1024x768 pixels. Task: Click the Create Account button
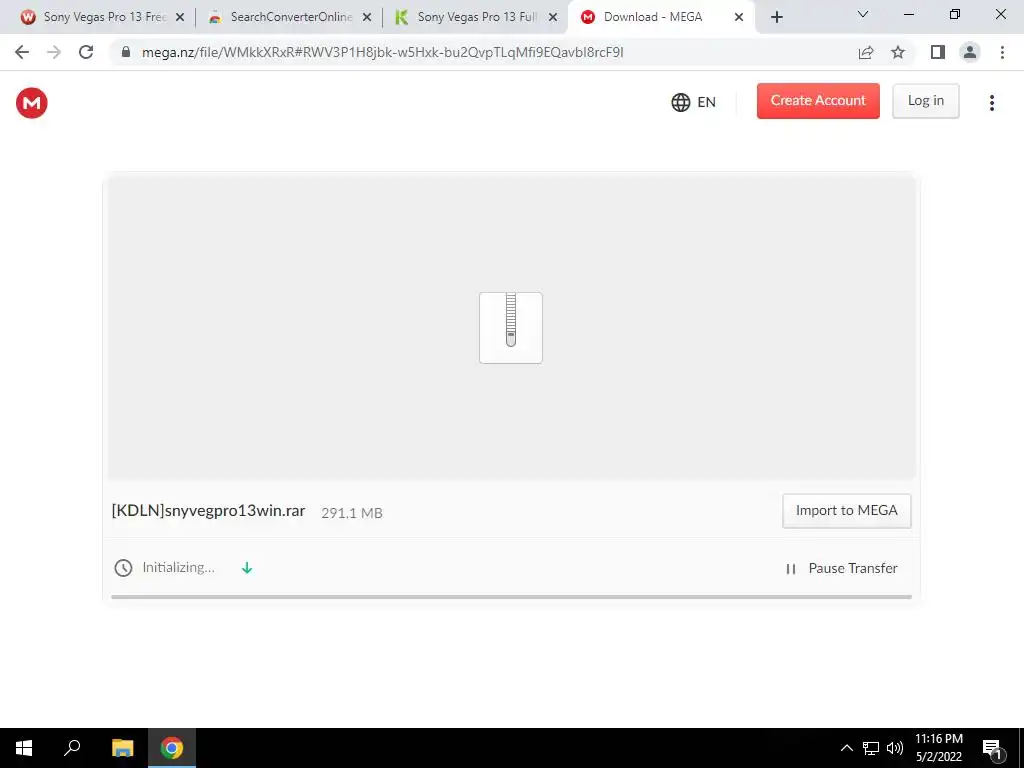click(818, 101)
